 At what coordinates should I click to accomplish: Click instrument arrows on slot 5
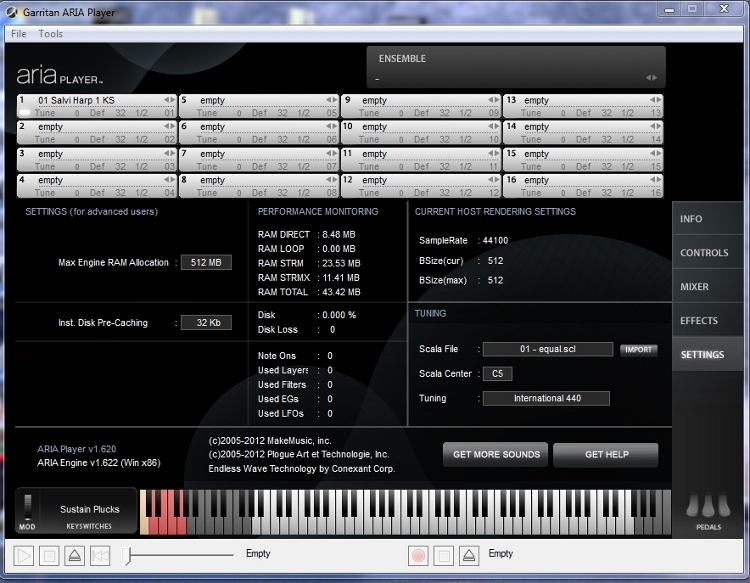click(331, 99)
